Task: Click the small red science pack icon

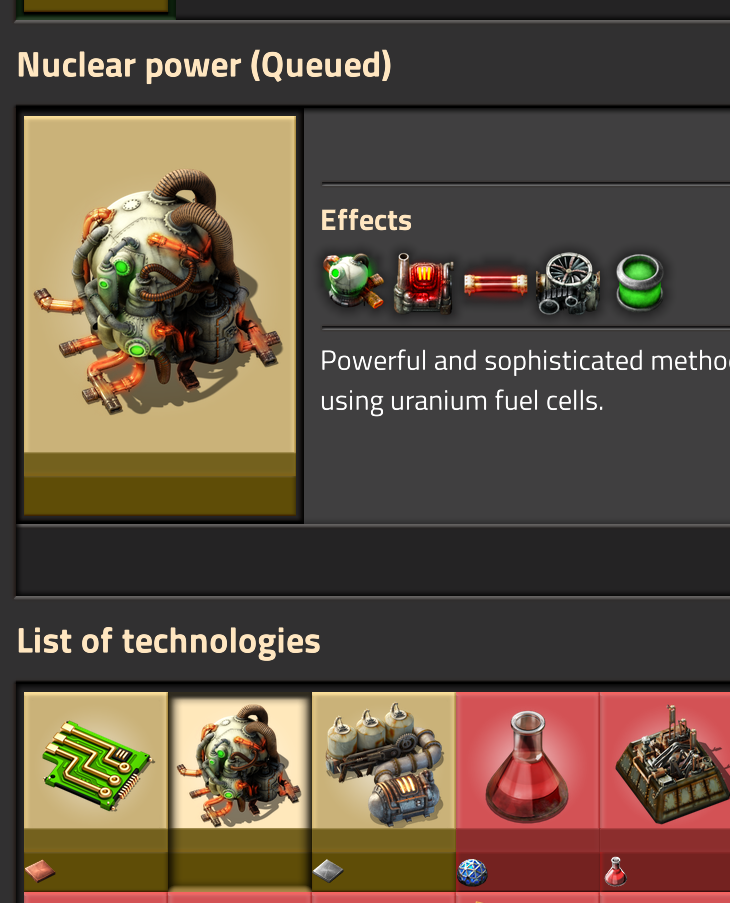Action: pyautogui.click(x=615, y=871)
